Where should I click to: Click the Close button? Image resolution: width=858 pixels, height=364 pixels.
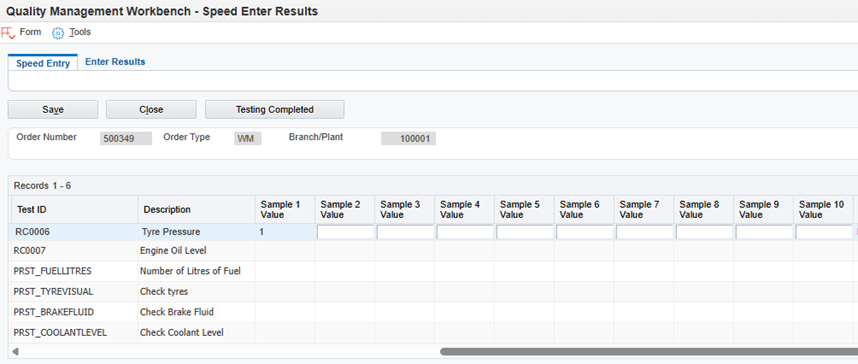(151, 109)
